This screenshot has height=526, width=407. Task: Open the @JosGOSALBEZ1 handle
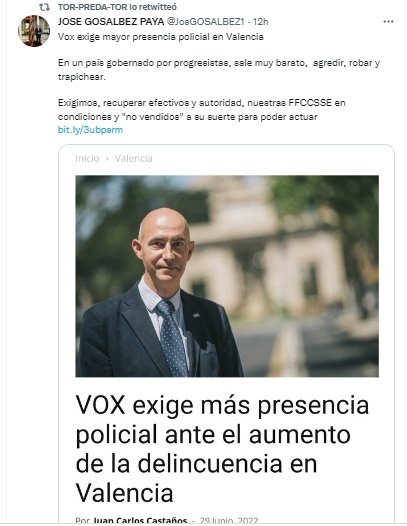point(205,21)
